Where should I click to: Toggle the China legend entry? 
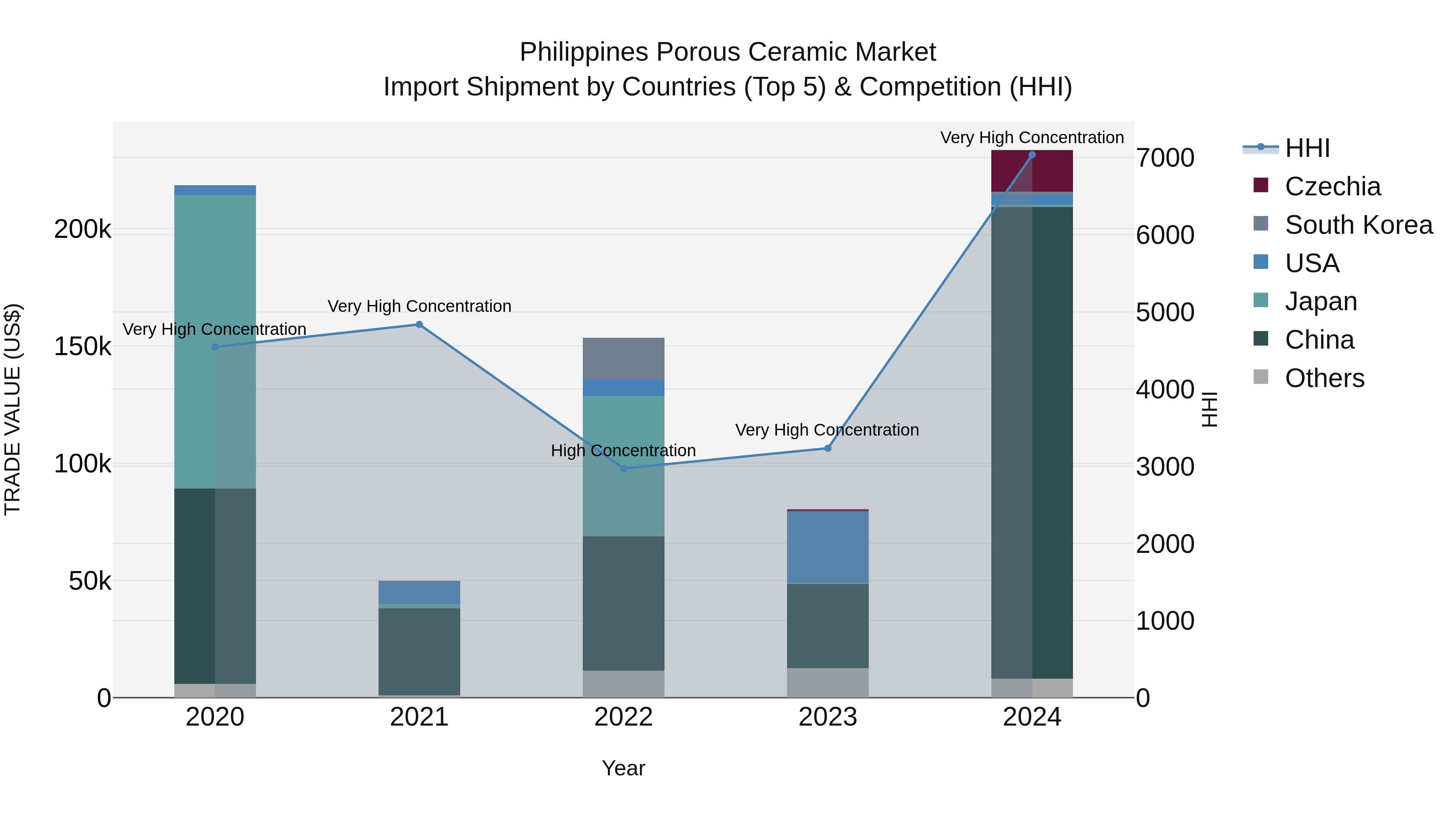tap(1304, 340)
